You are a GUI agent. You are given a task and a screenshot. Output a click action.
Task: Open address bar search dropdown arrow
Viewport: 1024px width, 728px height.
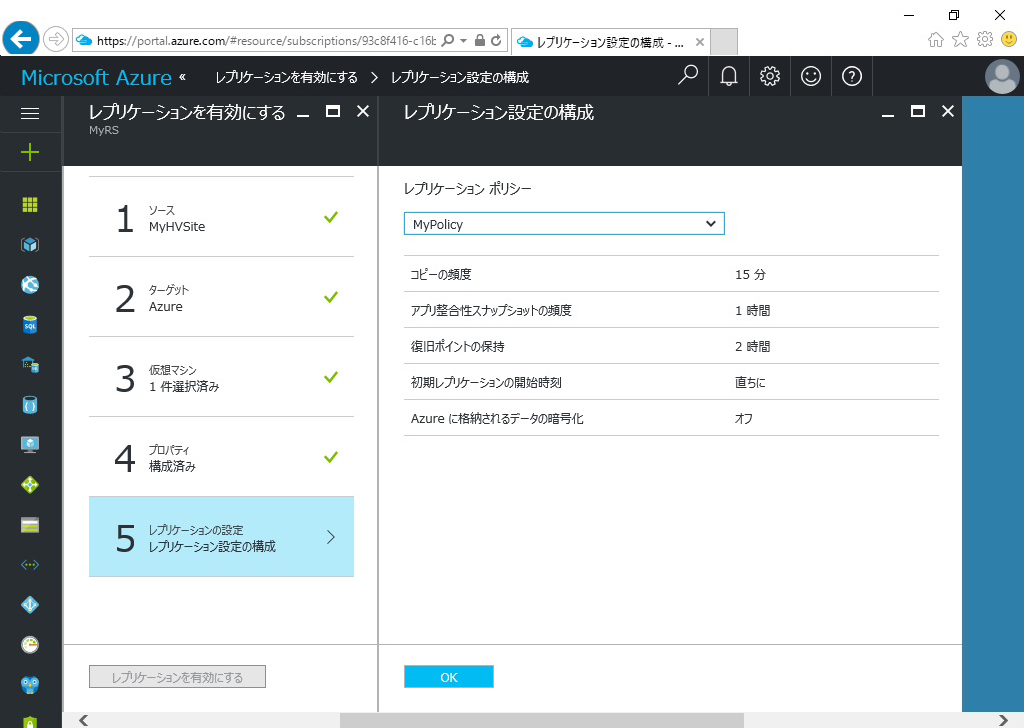tap(463, 40)
